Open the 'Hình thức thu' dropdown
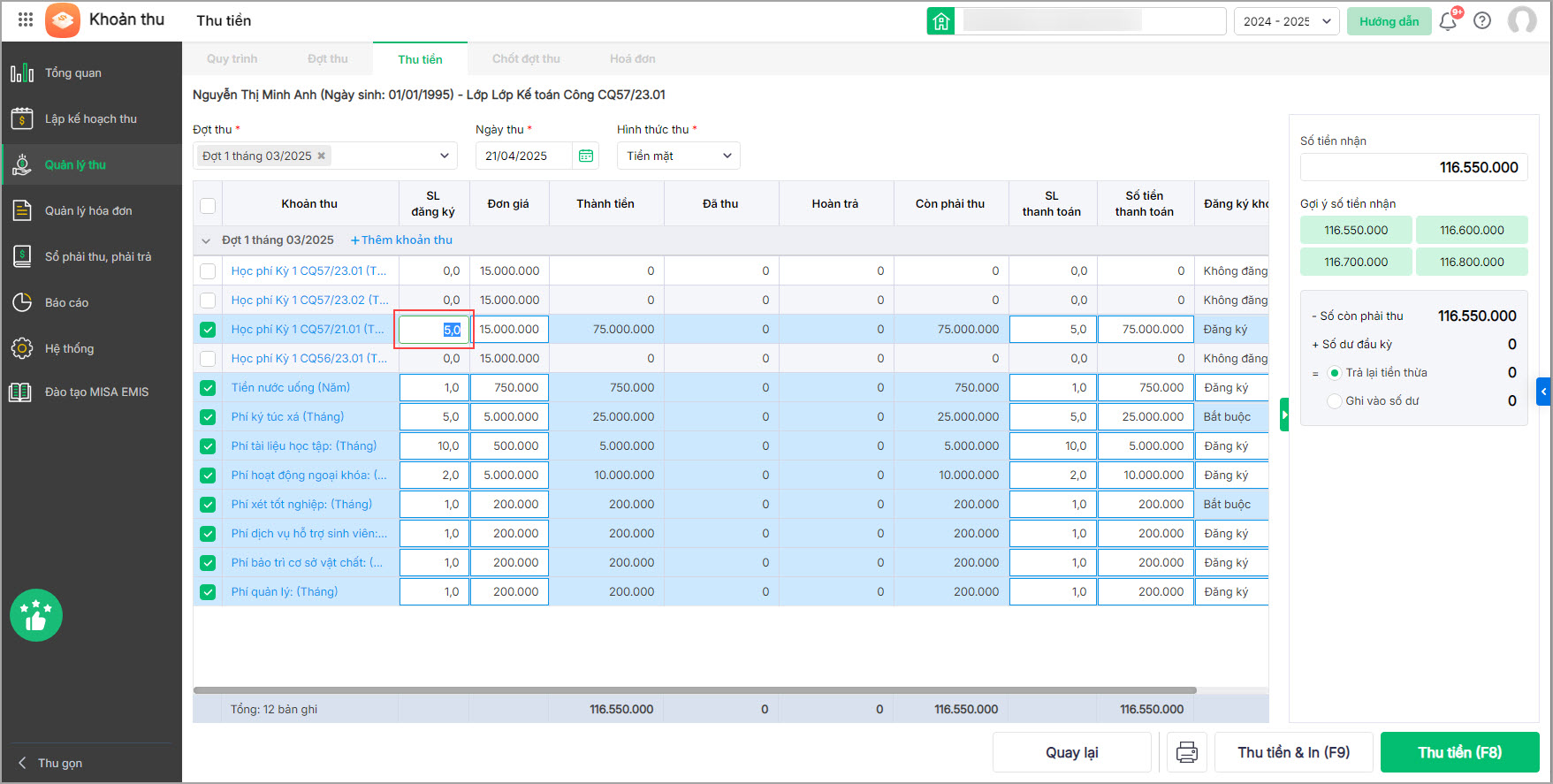The image size is (1553, 784). pyautogui.click(x=678, y=156)
